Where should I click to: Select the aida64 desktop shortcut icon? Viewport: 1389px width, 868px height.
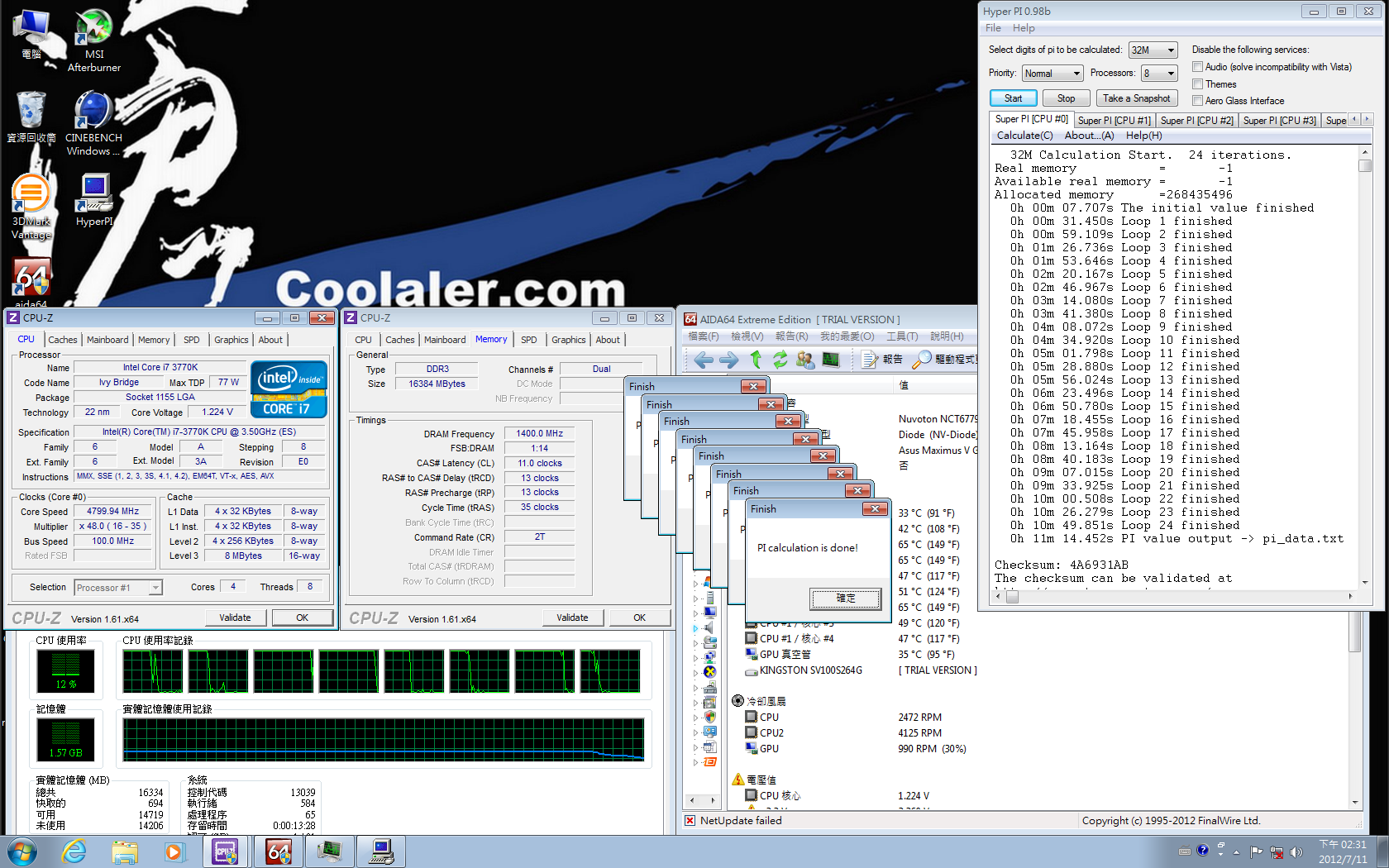[x=31, y=281]
